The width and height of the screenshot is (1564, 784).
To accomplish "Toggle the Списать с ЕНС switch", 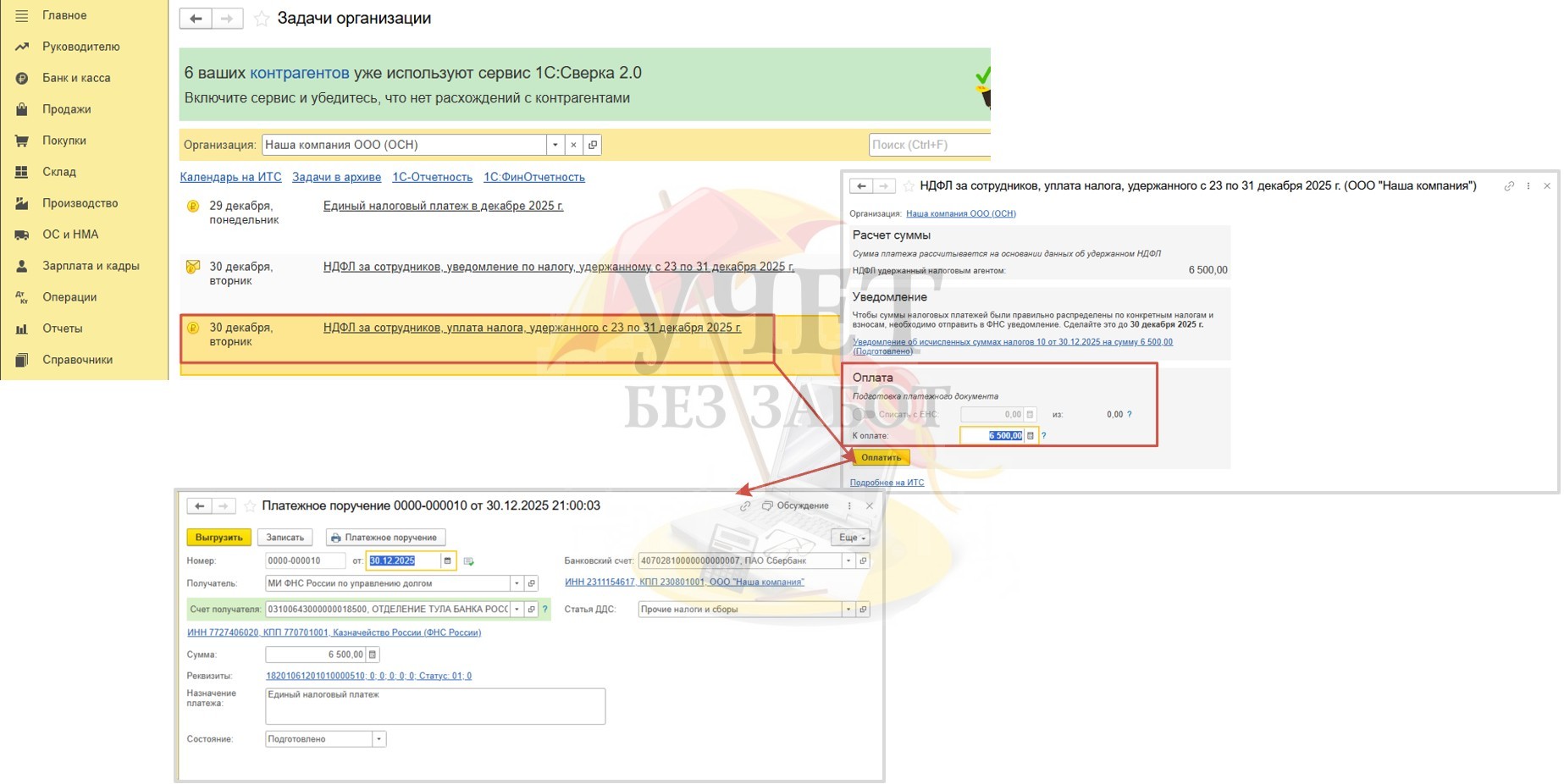I will [x=863, y=415].
